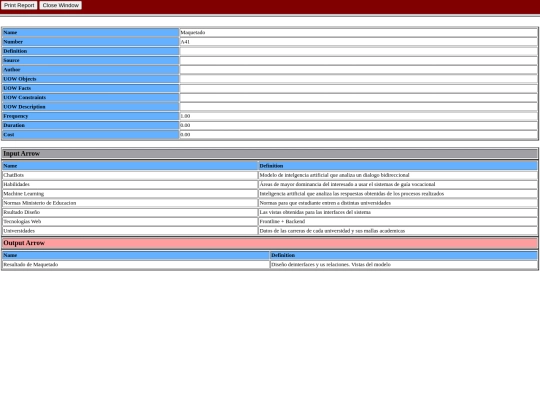The image size is (540, 405).
Task: Click the 'Author' label
Action: click(x=12, y=70)
